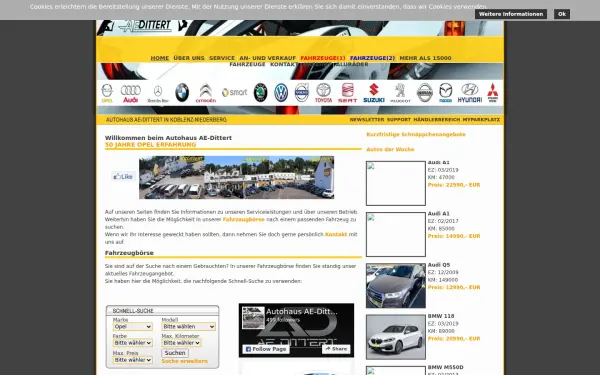
Task: Click Share in the Facebook widget
Action: point(336,349)
